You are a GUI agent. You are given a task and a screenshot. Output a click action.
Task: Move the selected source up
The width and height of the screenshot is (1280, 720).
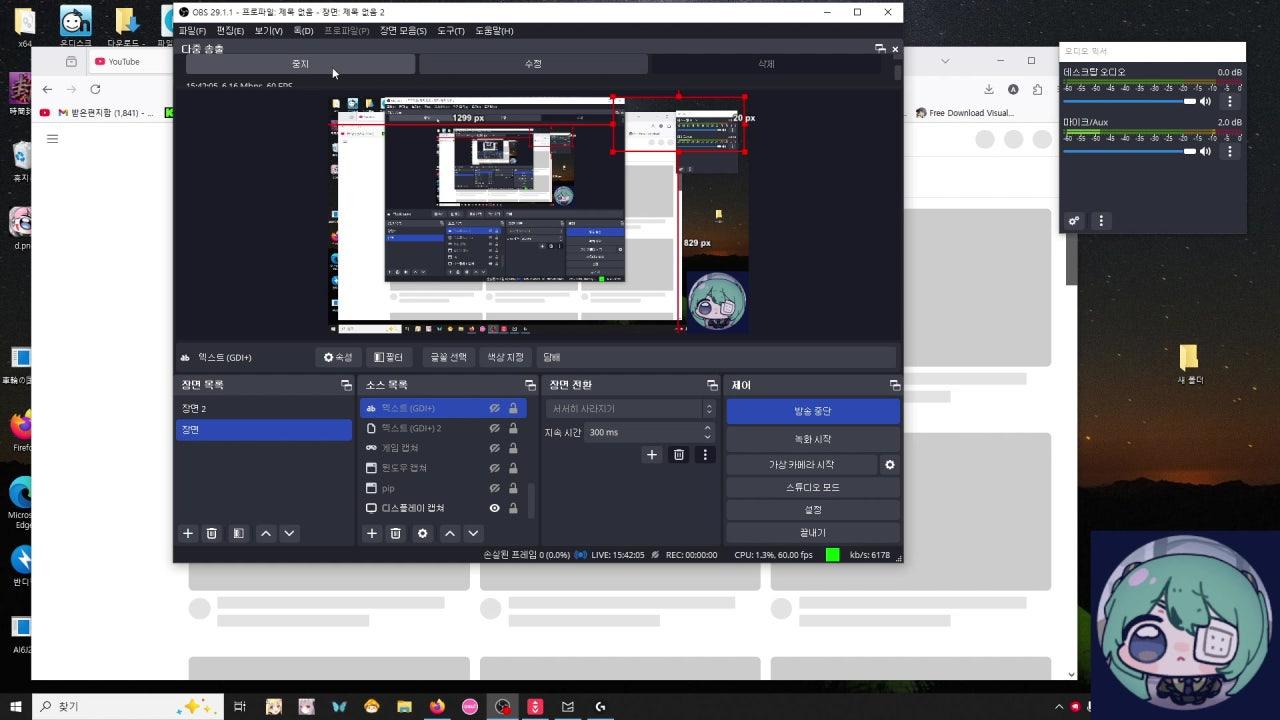click(x=450, y=534)
